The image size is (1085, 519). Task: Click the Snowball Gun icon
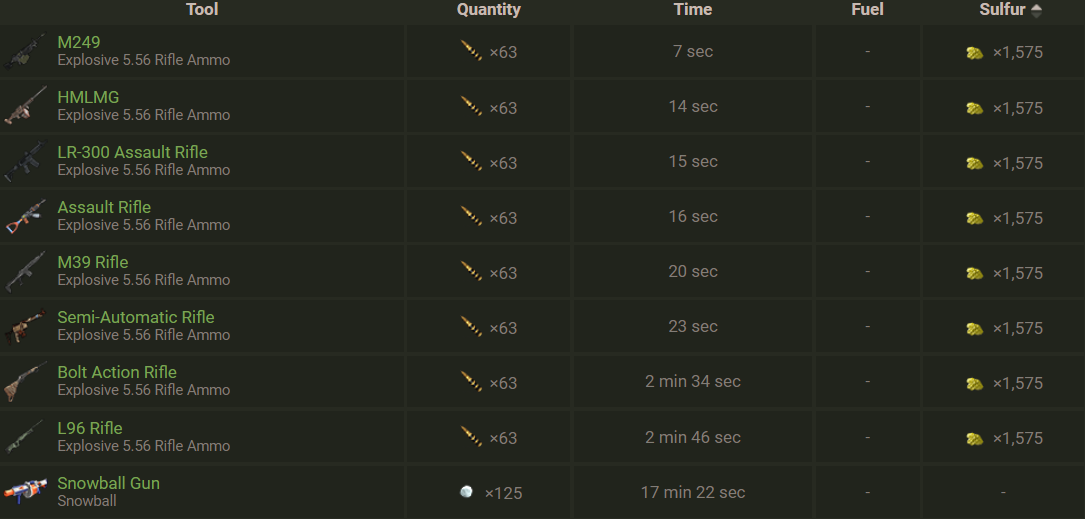pos(24,491)
